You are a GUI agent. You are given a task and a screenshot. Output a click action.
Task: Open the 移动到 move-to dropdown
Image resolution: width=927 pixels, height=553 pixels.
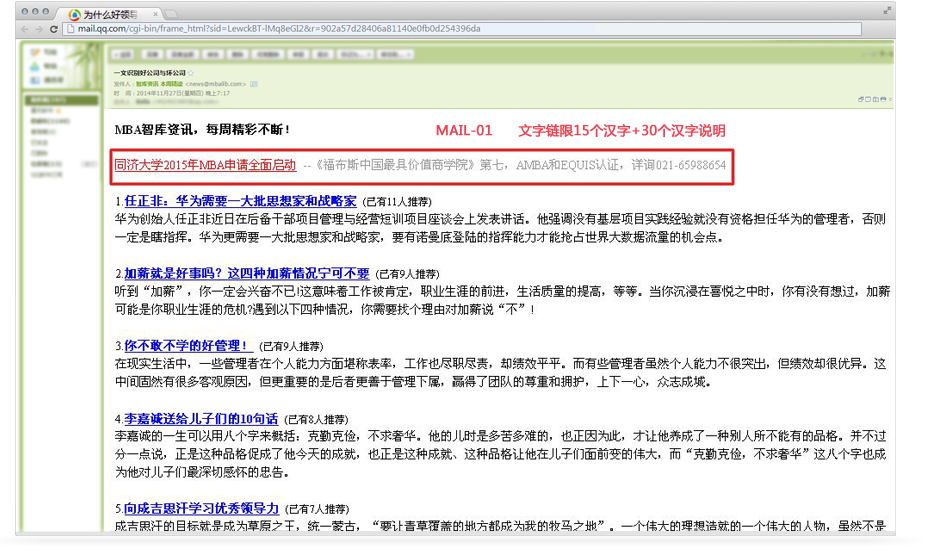pyautogui.click(x=395, y=54)
